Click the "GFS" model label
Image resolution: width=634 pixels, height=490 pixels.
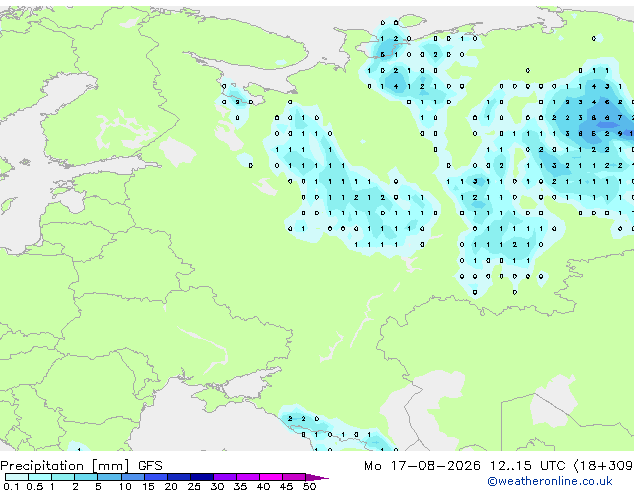[150, 466]
